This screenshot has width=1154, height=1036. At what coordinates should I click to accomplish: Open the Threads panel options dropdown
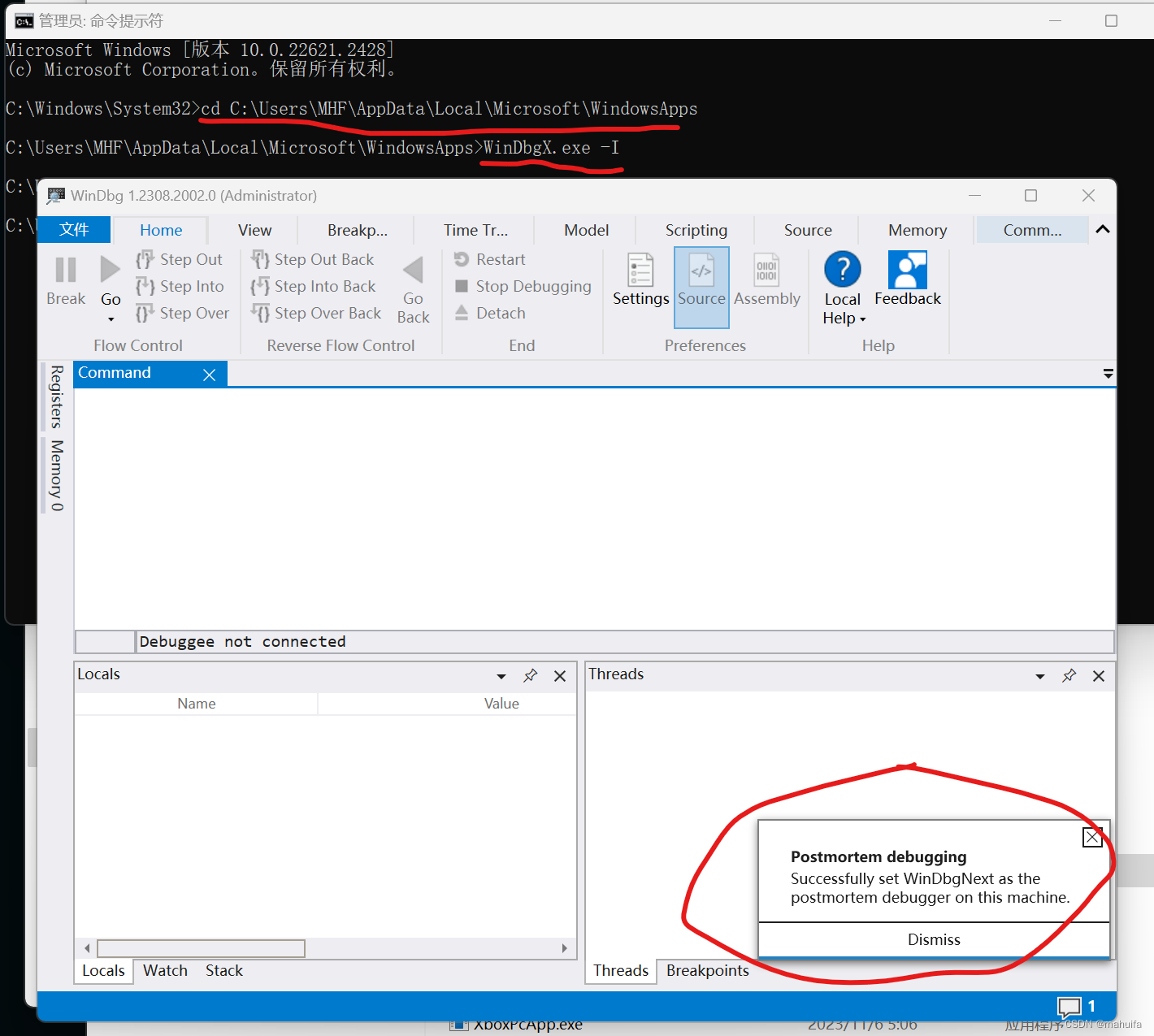tap(1040, 676)
